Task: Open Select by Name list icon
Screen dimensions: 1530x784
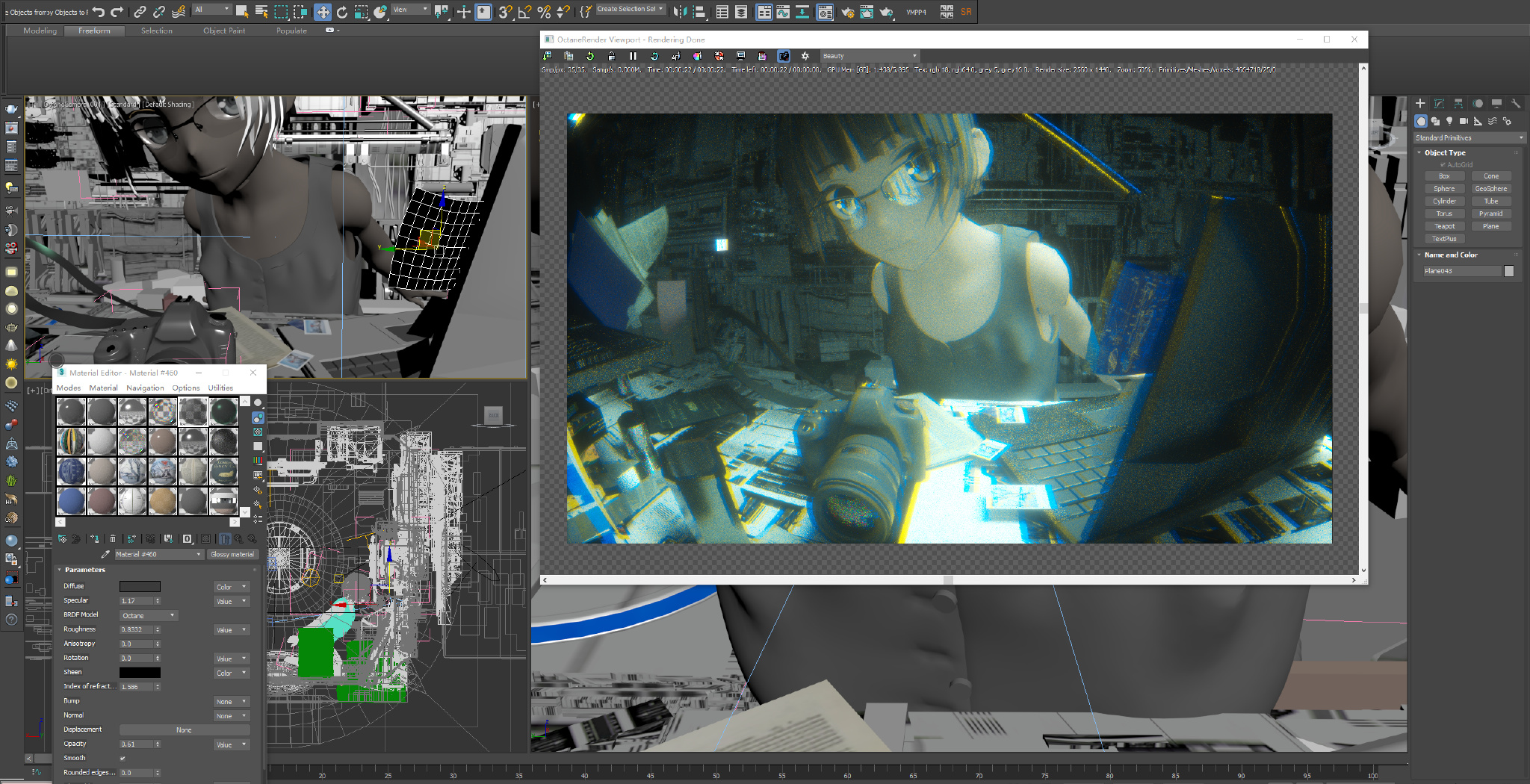Action: [x=261, y=12]
